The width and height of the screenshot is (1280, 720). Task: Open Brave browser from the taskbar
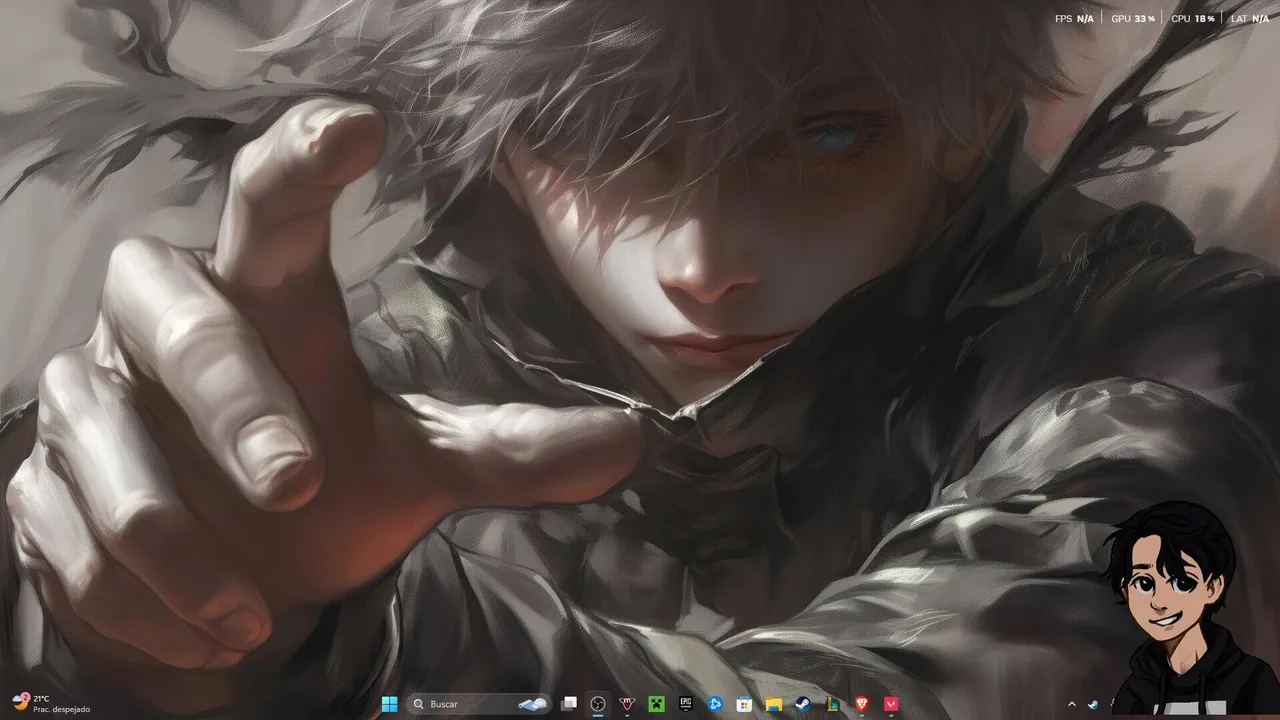(x=861, y=704)
